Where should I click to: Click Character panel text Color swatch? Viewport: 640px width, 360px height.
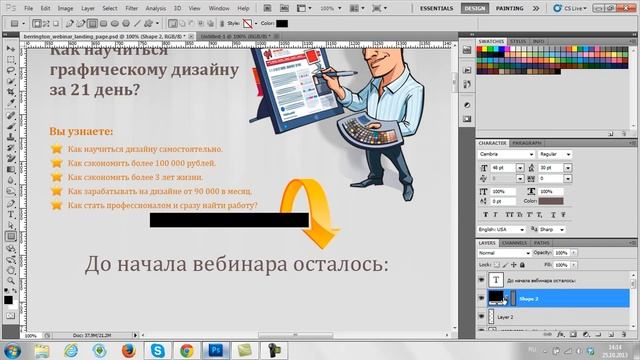coord(551,201)
